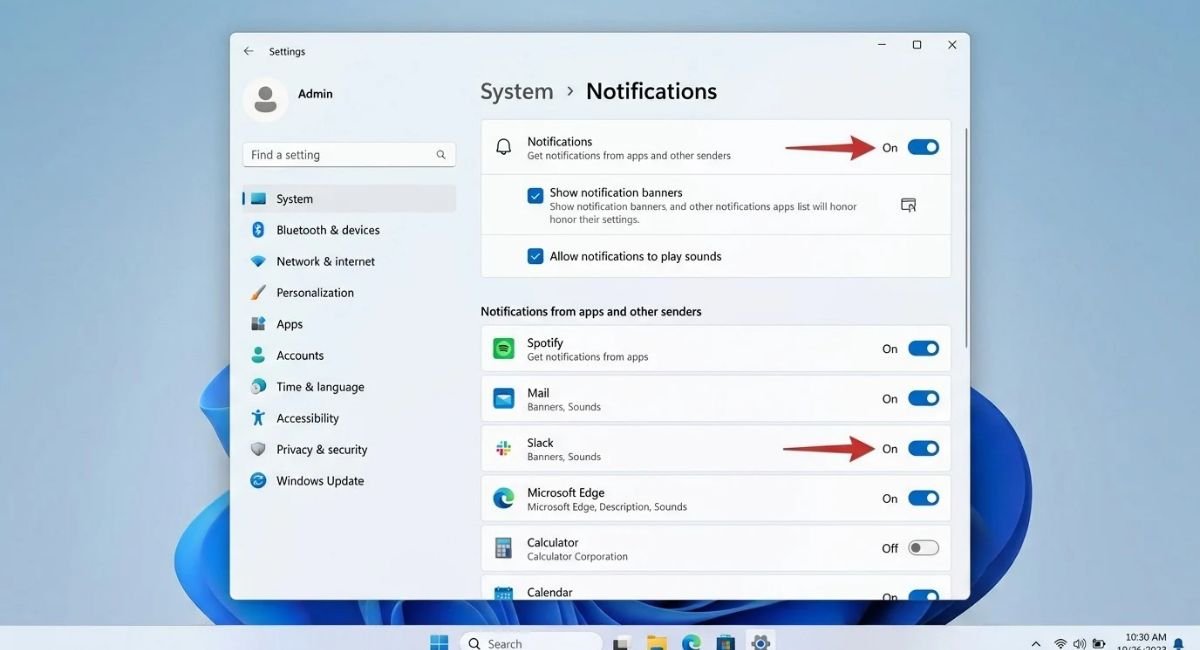Click the volume speaker icon in tray

(x=1080, y=644)
